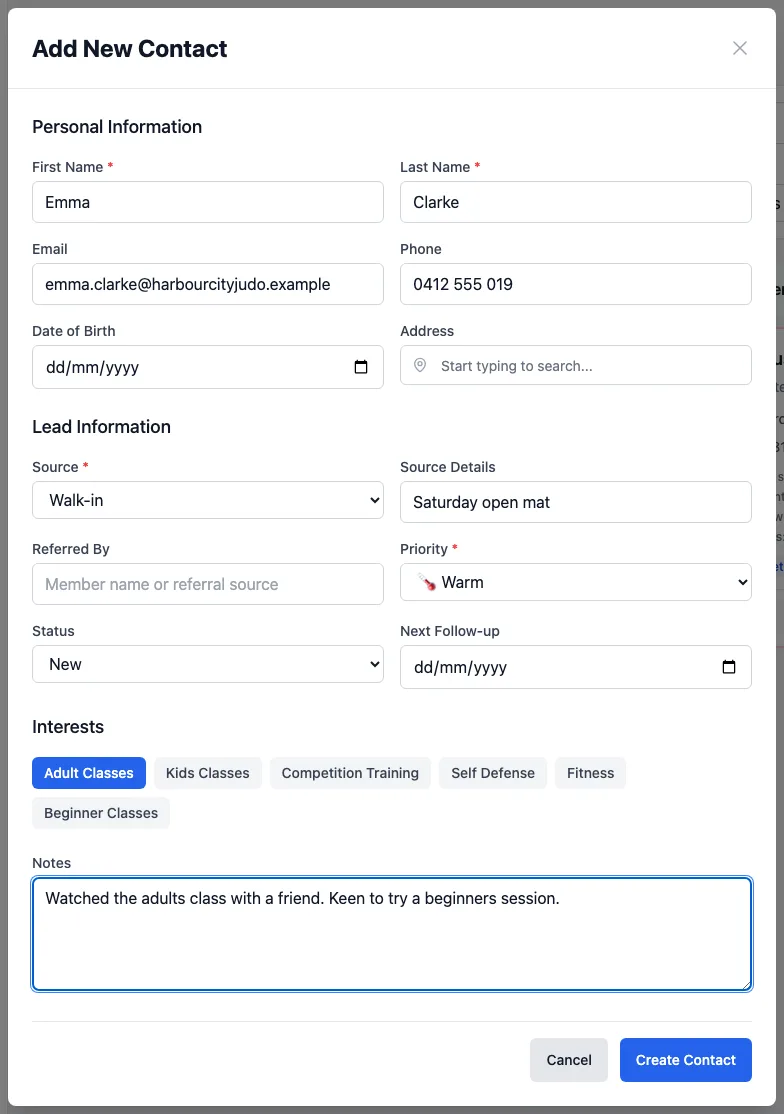Toggle the Beginner Classes interest chip
This screenshot has height=1114, width=784.
click(x=101, y=813)
